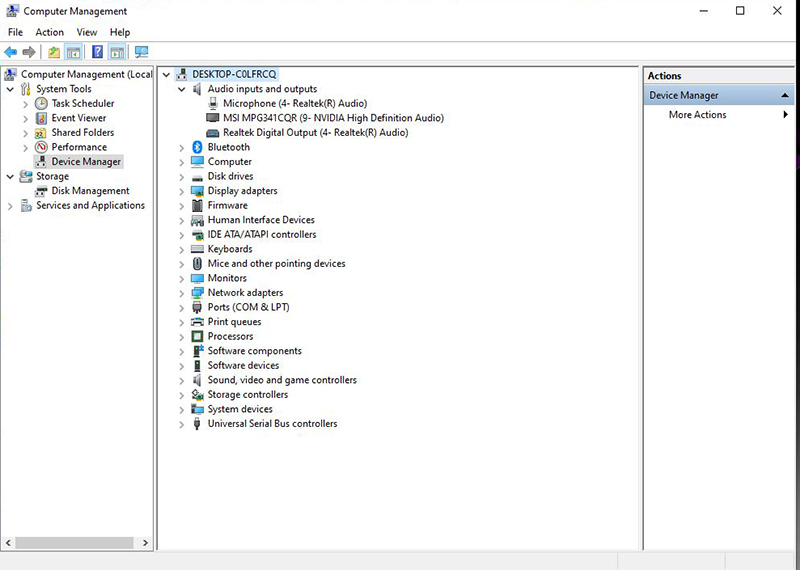Open the Action menu
The height and width of the screenshot is (570, 800).
point(49,32)
